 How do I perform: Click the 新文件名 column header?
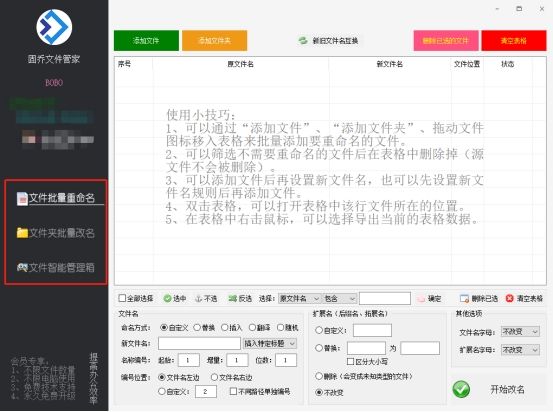pos(390,64)
